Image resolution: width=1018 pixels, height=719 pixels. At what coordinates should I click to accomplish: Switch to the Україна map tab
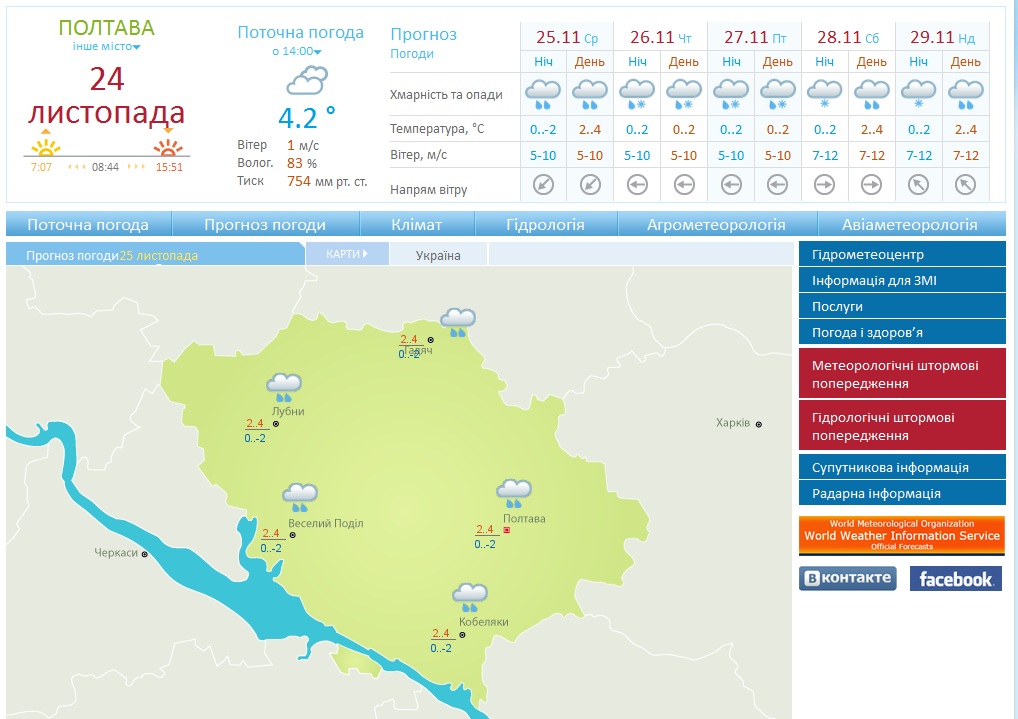pos(438,255)
